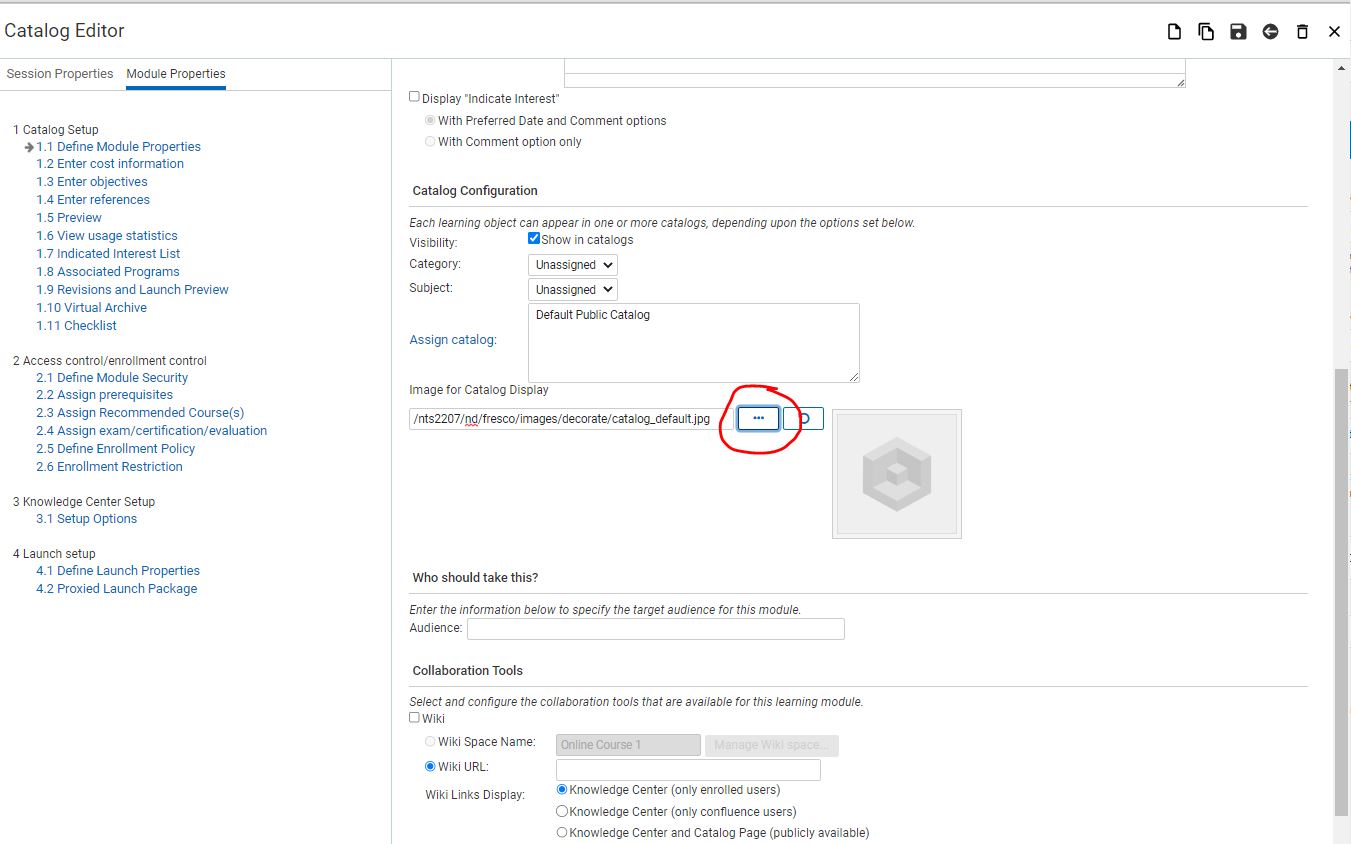Open 1.9 Revisions and Launch Preview
Image resolution: width=1351 pixels, height=844 pixels.
coord(133,290)
